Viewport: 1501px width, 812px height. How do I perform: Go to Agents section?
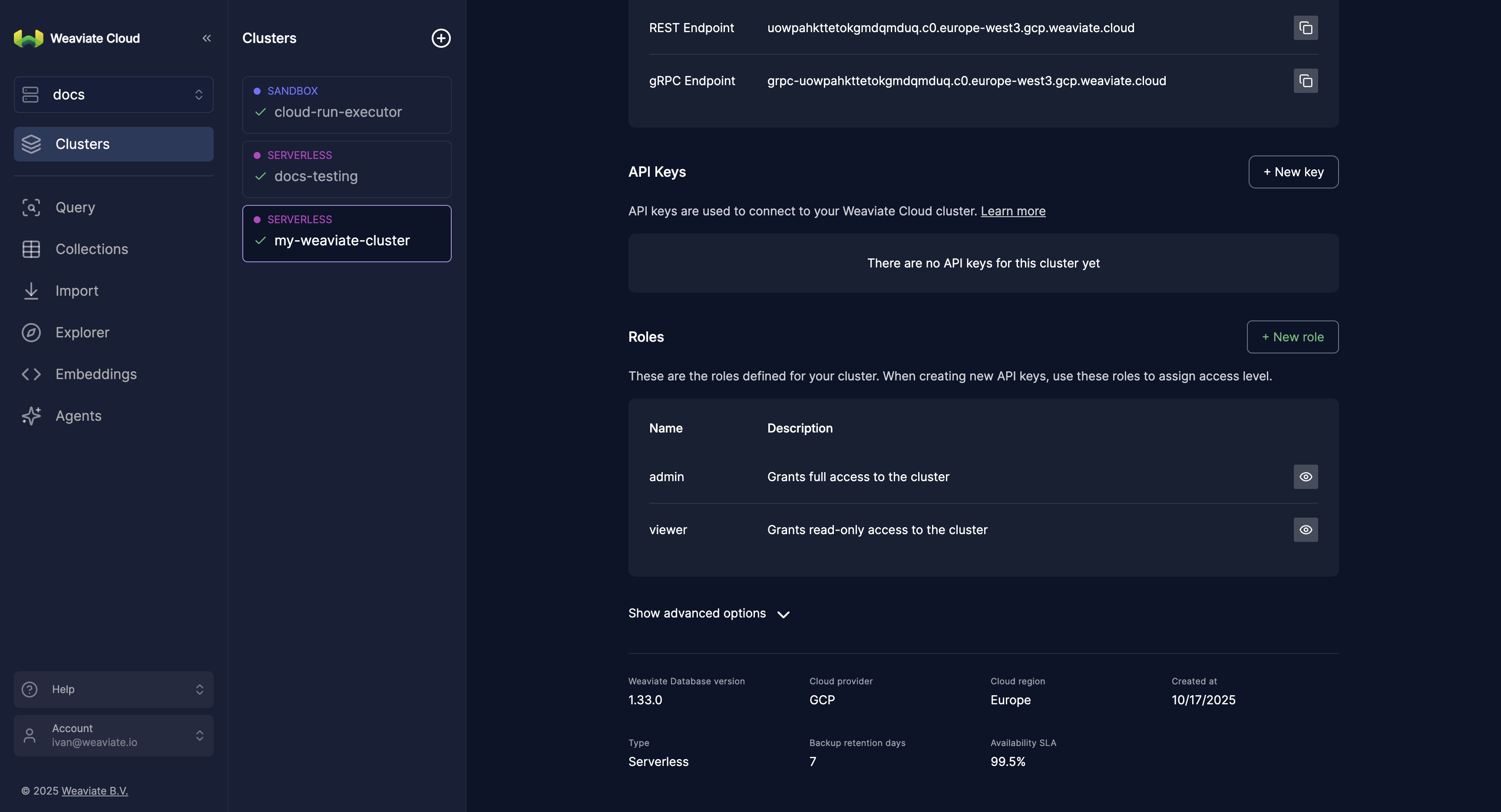point(78,416)
